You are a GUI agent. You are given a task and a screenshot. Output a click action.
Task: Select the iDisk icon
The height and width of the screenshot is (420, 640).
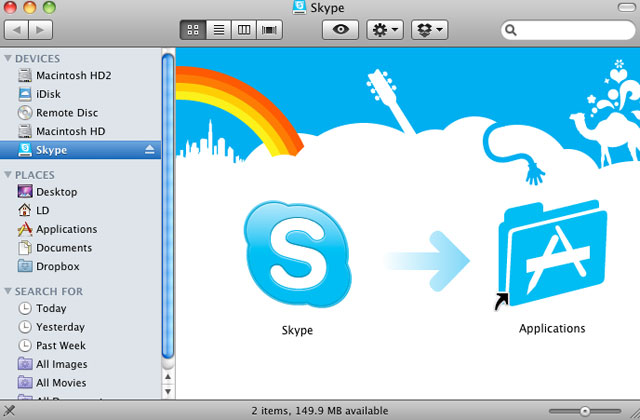[x=25, y=94]
